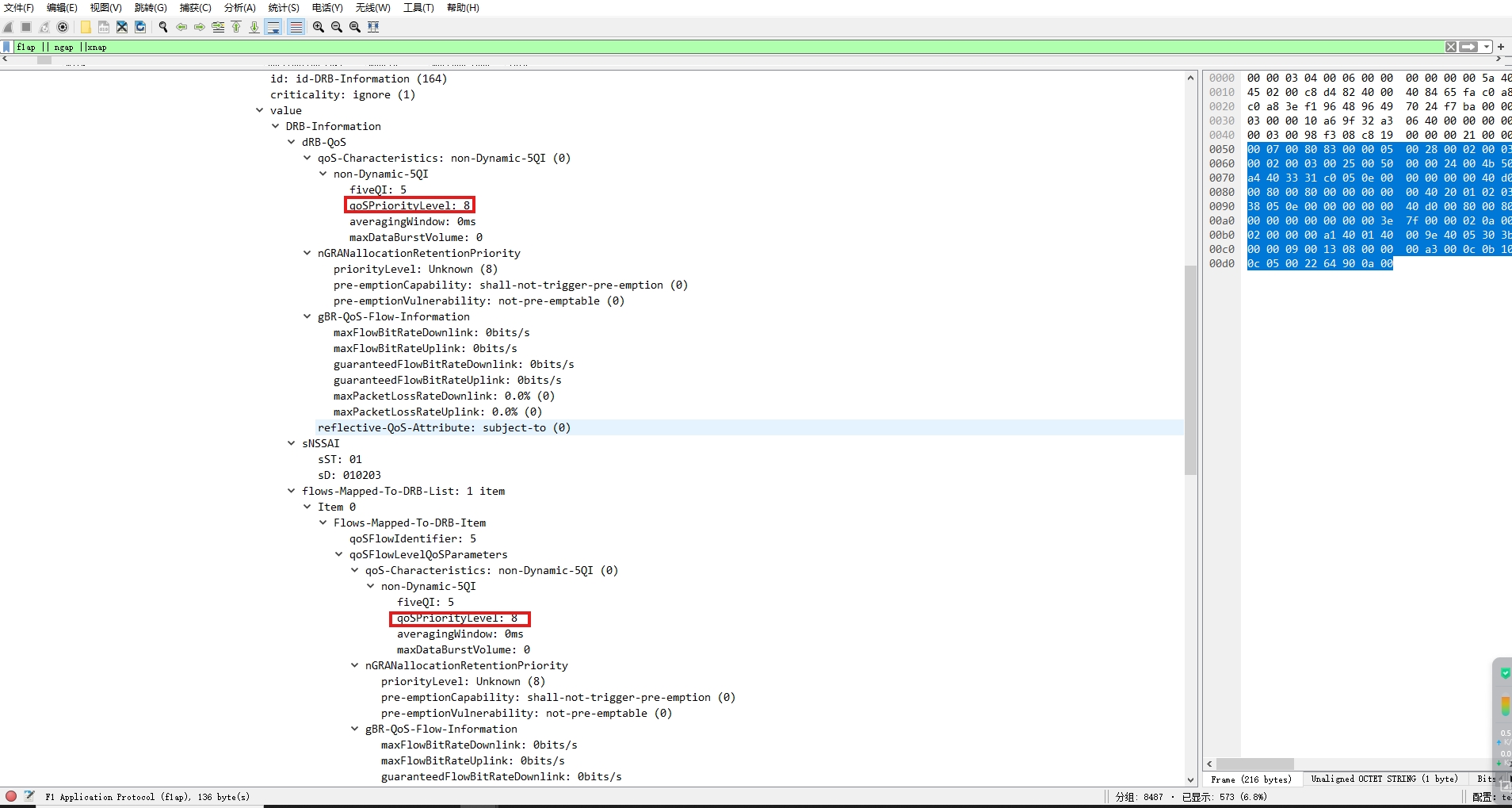Open the 分析(A) menu
This screenshot has height=808, width=1512.
239,8
